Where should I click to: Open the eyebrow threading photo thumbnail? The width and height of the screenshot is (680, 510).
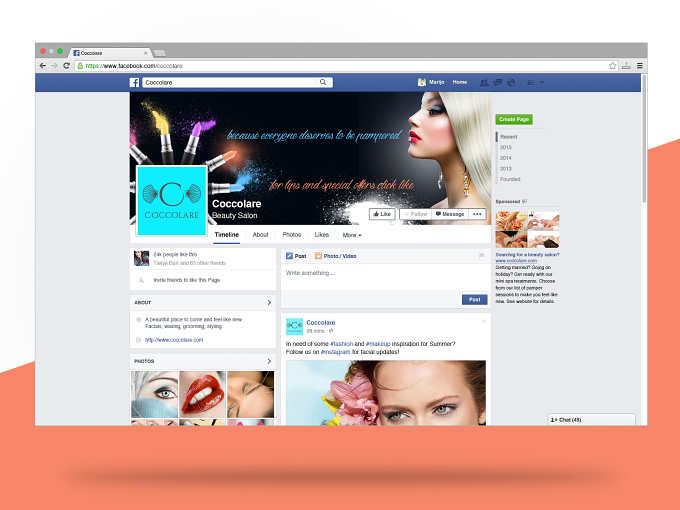click(251, 395)
